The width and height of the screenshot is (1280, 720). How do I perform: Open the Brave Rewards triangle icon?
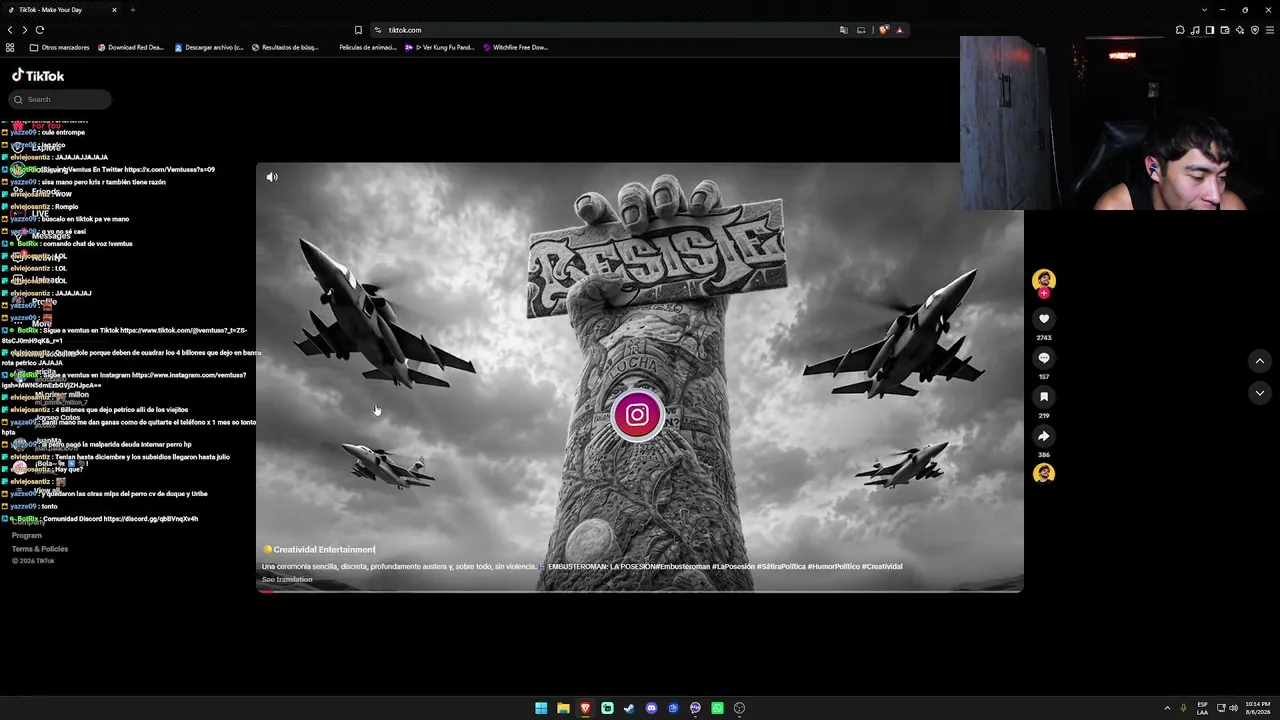(899, 30)
